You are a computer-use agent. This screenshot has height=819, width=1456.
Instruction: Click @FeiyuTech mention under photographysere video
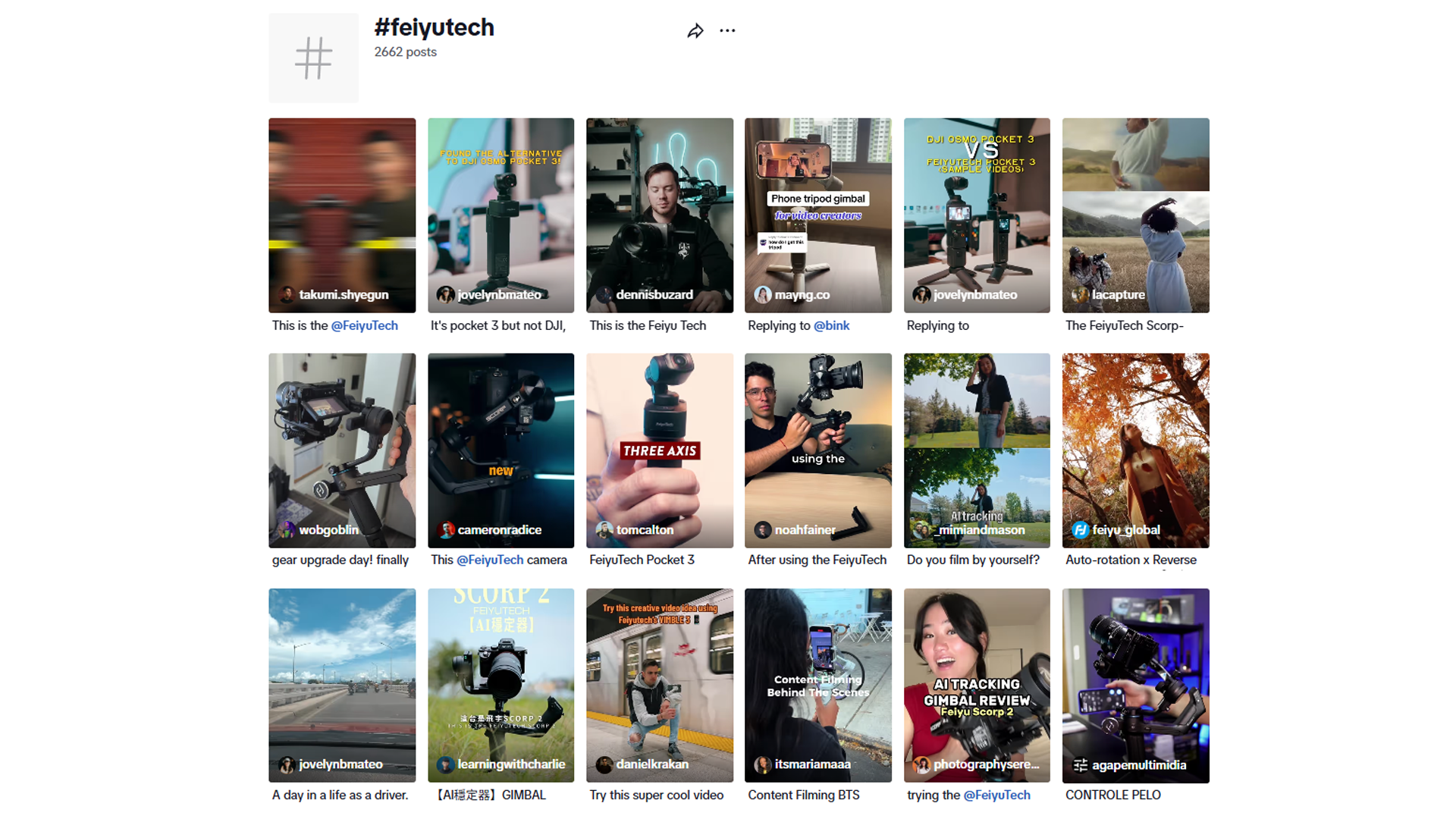[x=996, y=795]
